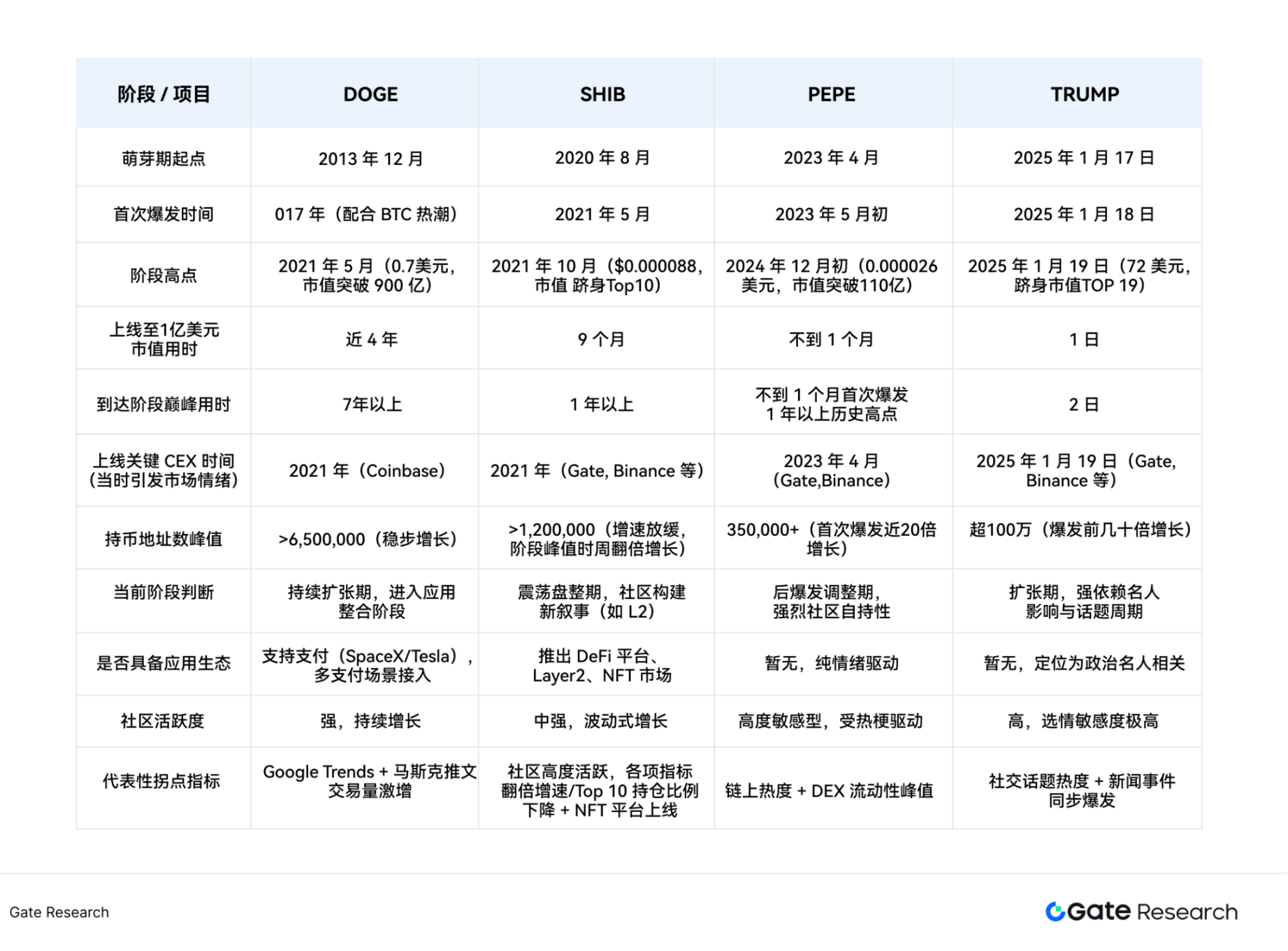Click the cell 2021 年（Gate, Binance 等）
Screen dimensions: 1288x951
click(598, 470)
